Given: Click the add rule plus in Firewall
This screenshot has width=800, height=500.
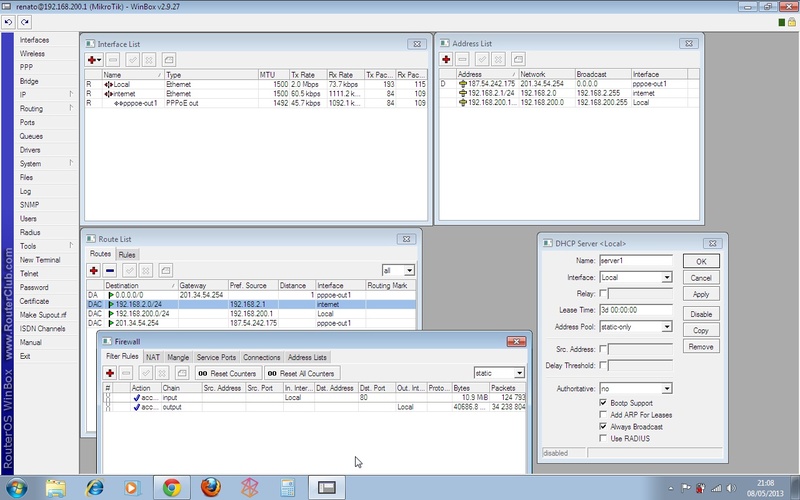Looking at the screenshot, I should pyautogui.click(x=108, y=372).
